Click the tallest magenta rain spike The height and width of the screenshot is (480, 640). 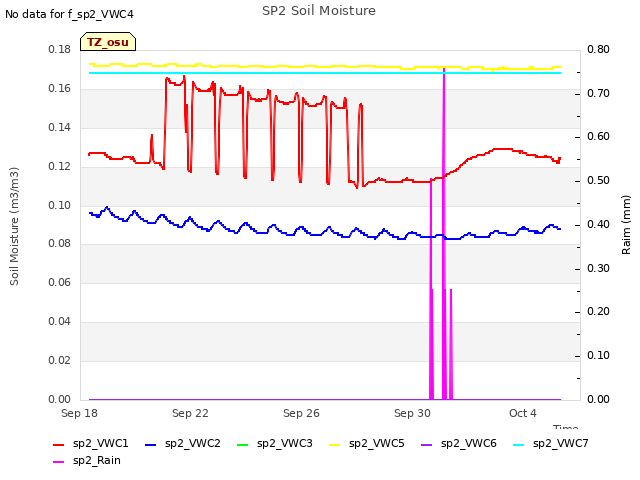444,233
